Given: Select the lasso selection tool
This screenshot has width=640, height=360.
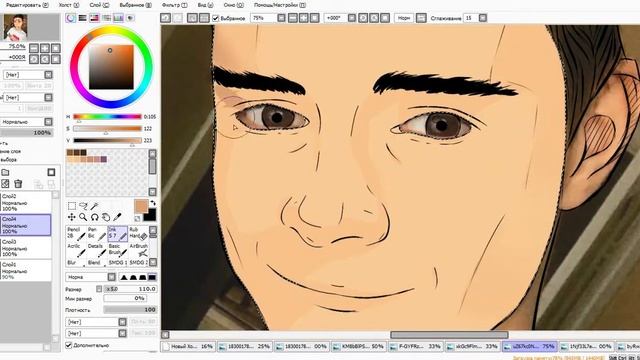Looking at the screenshot, I should click(x=83, y=206).
